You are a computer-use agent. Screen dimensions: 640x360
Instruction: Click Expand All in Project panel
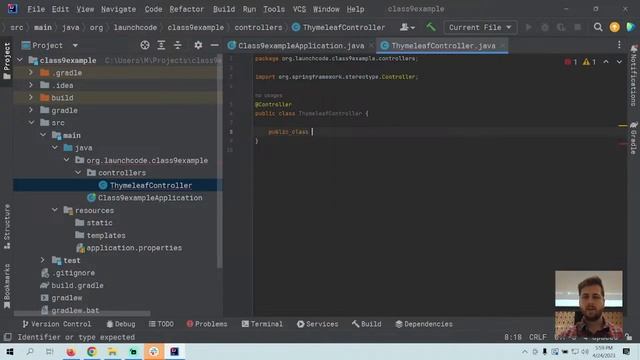[161, 45]
